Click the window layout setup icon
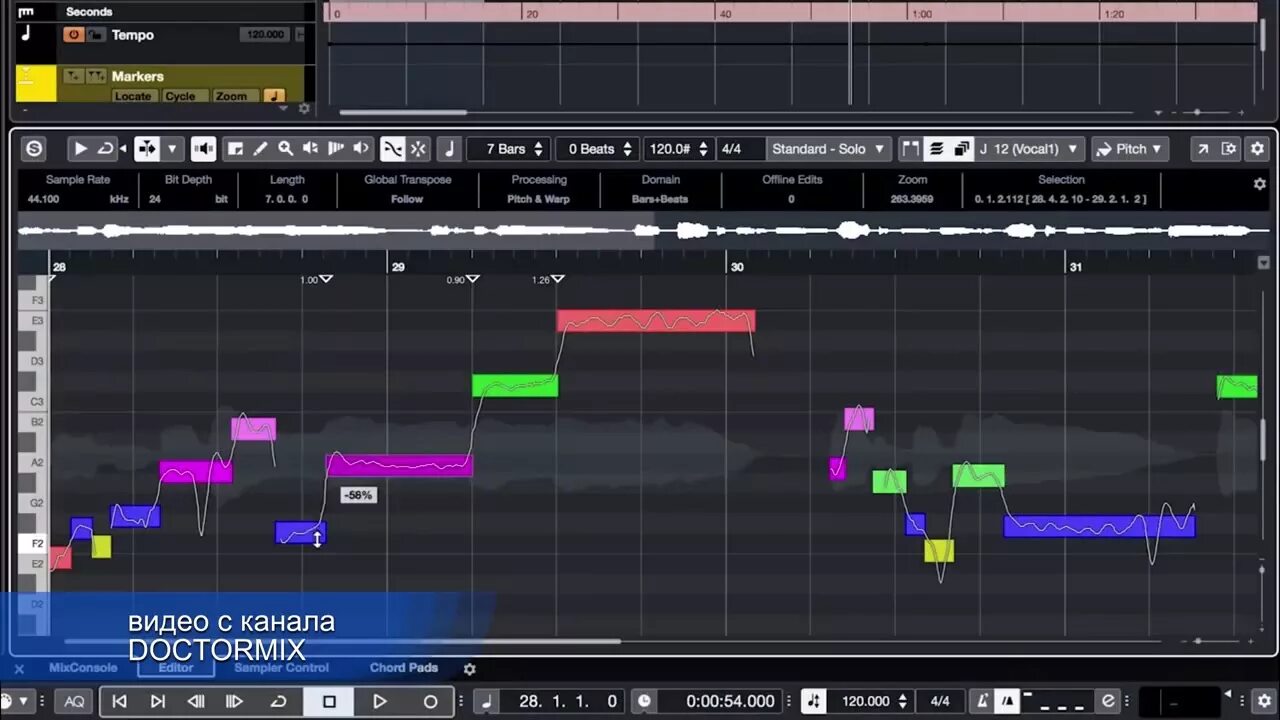The image size is (1280, 720). point(1229,149)
